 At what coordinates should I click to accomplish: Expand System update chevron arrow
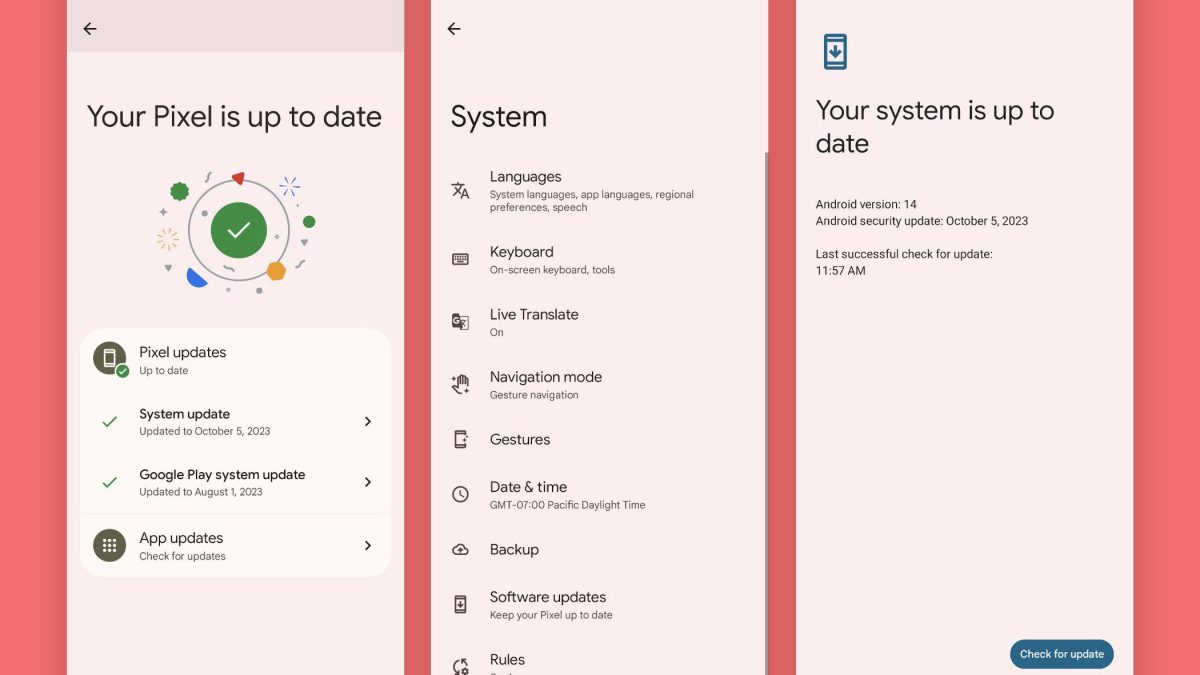[x=368, y=422]
